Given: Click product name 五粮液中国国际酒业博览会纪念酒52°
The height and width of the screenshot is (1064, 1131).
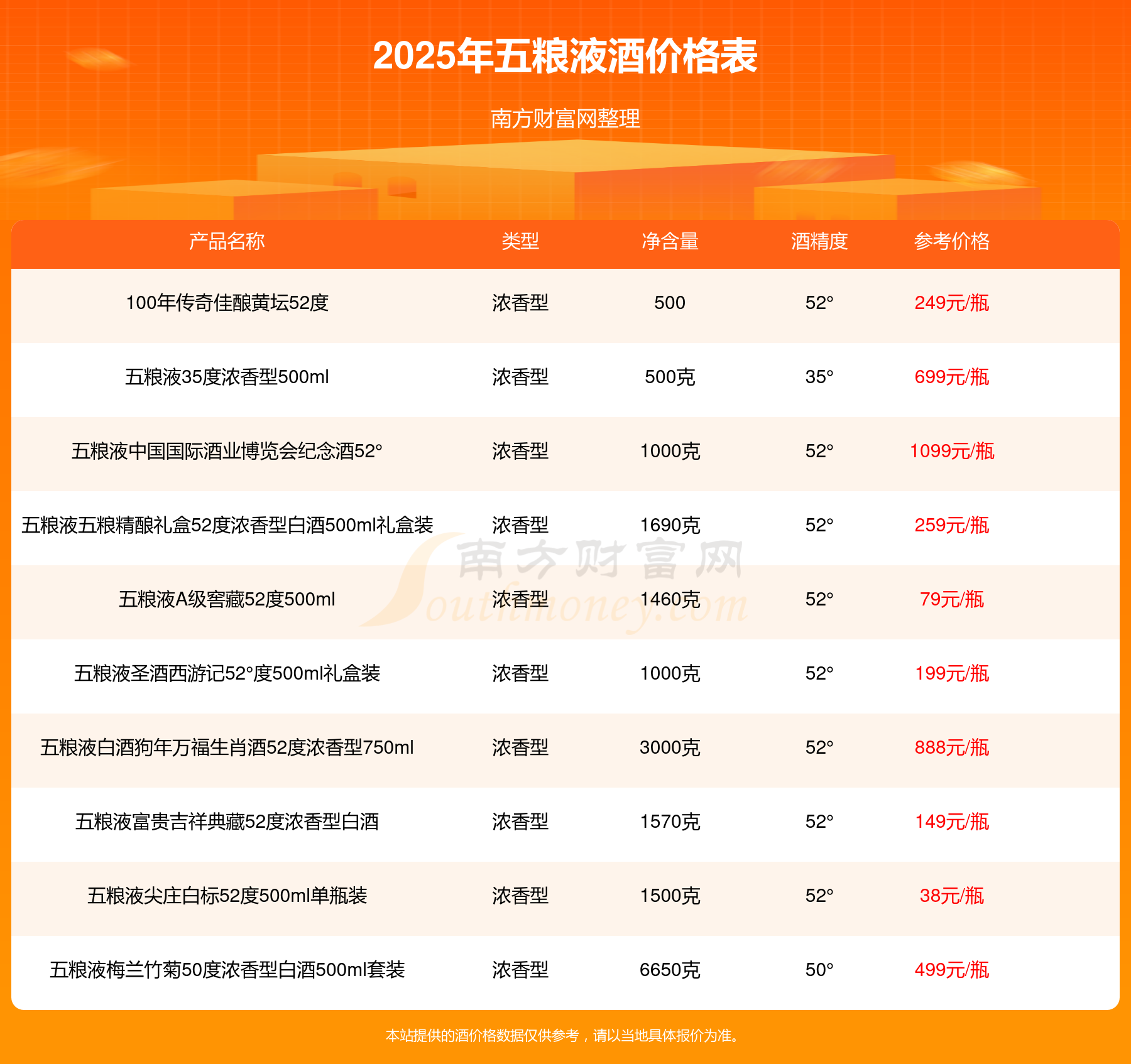Looking at the screenshot, I should [x=227, y=451].
